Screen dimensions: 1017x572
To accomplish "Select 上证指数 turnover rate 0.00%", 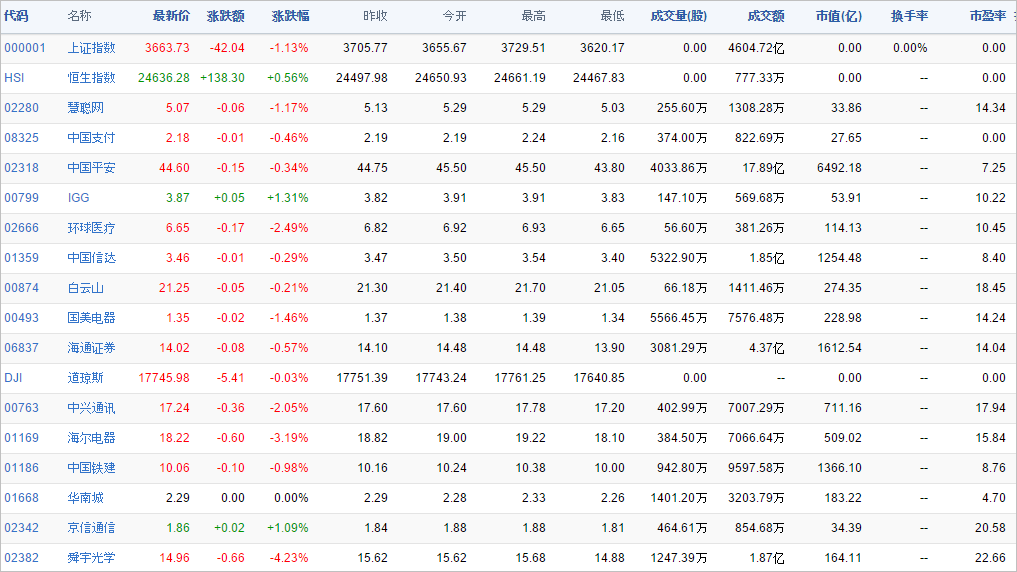I will [x=910, y=48].
